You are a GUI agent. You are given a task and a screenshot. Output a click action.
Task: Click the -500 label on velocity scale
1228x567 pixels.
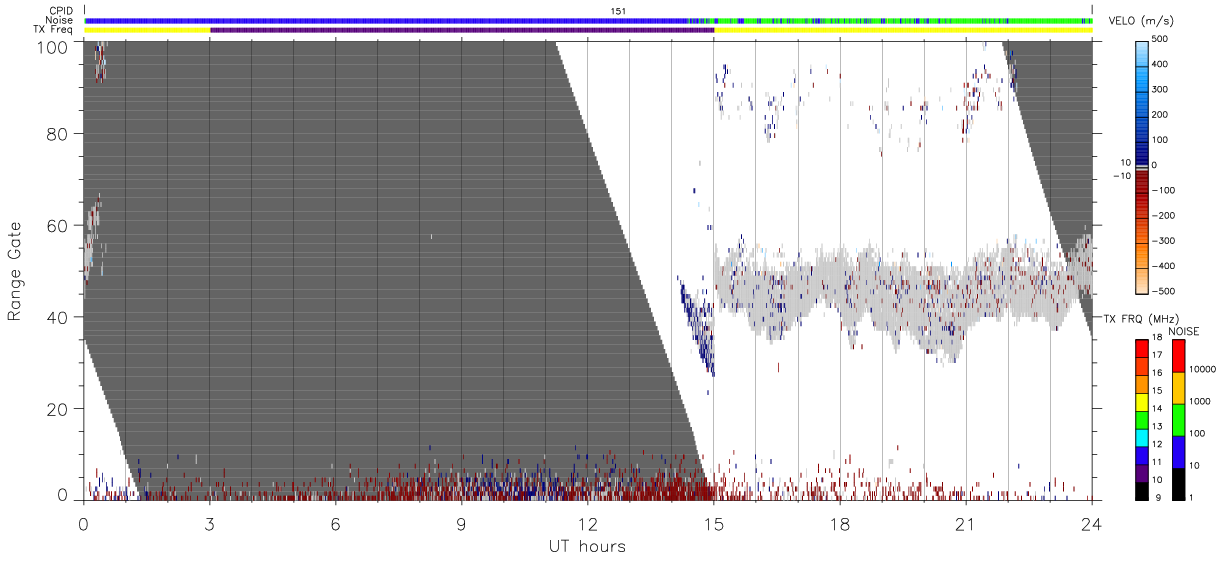tap(1165, 292)
